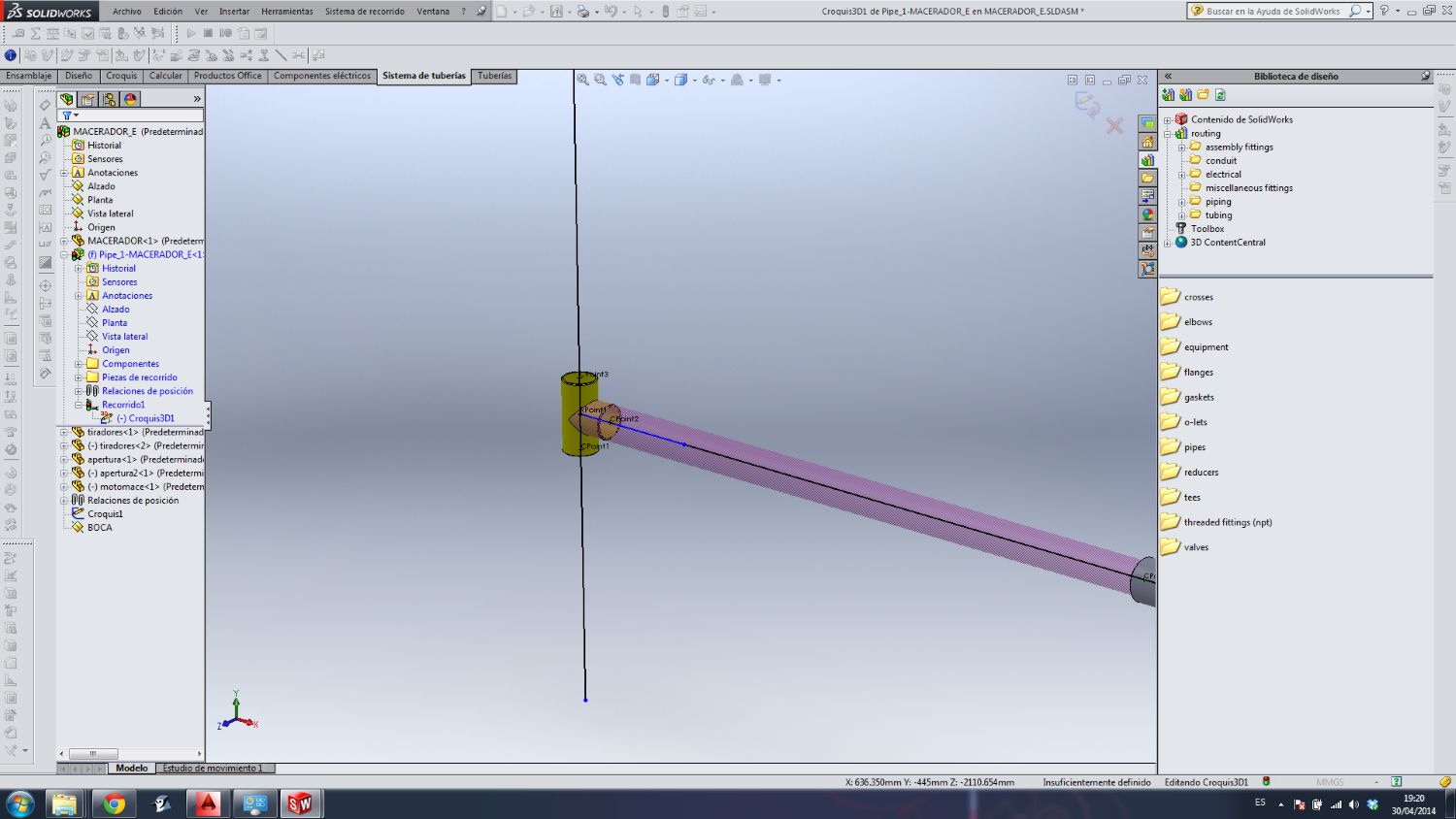Screen dimensions: 1456x819
Task: Collapse the Biblioteca de diseño panel with chevrons
Action: (x=1168, y=76)
